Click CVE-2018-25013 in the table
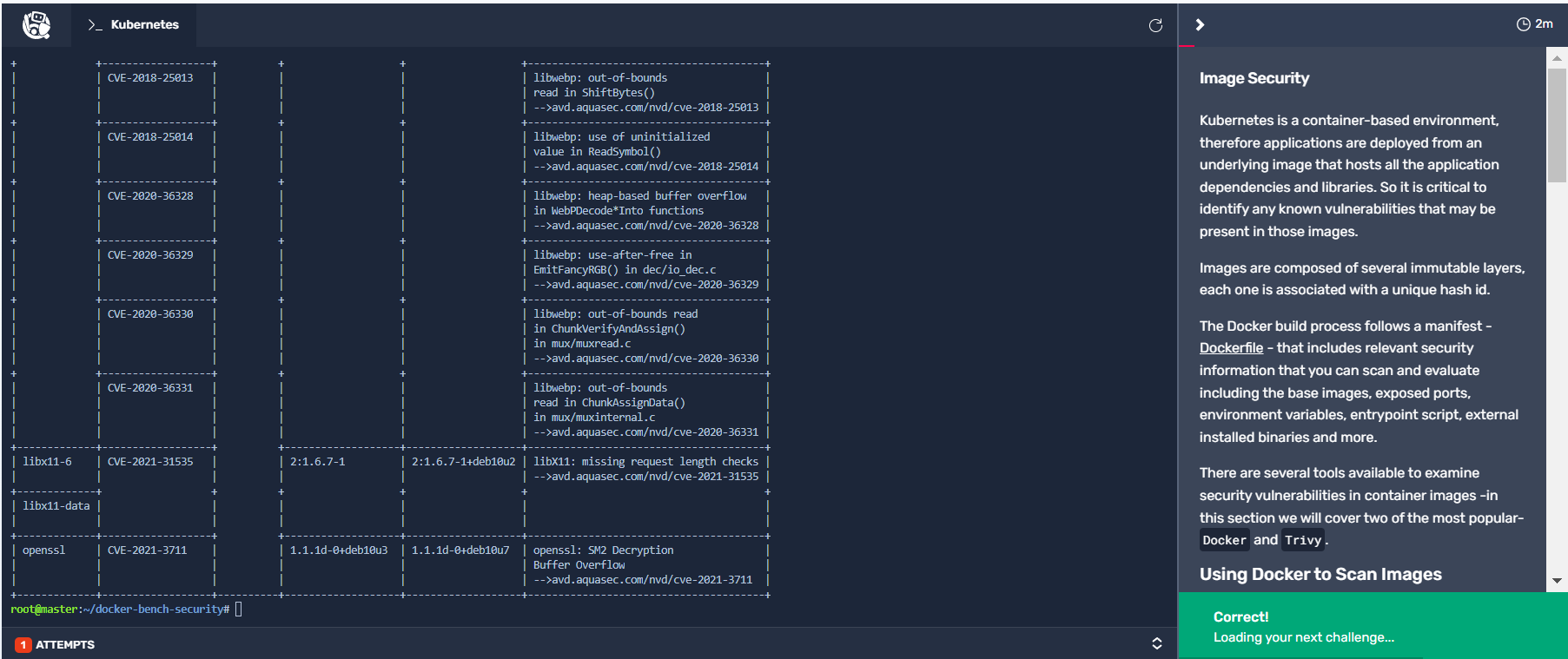1568x659 pixels. point(150,78)
